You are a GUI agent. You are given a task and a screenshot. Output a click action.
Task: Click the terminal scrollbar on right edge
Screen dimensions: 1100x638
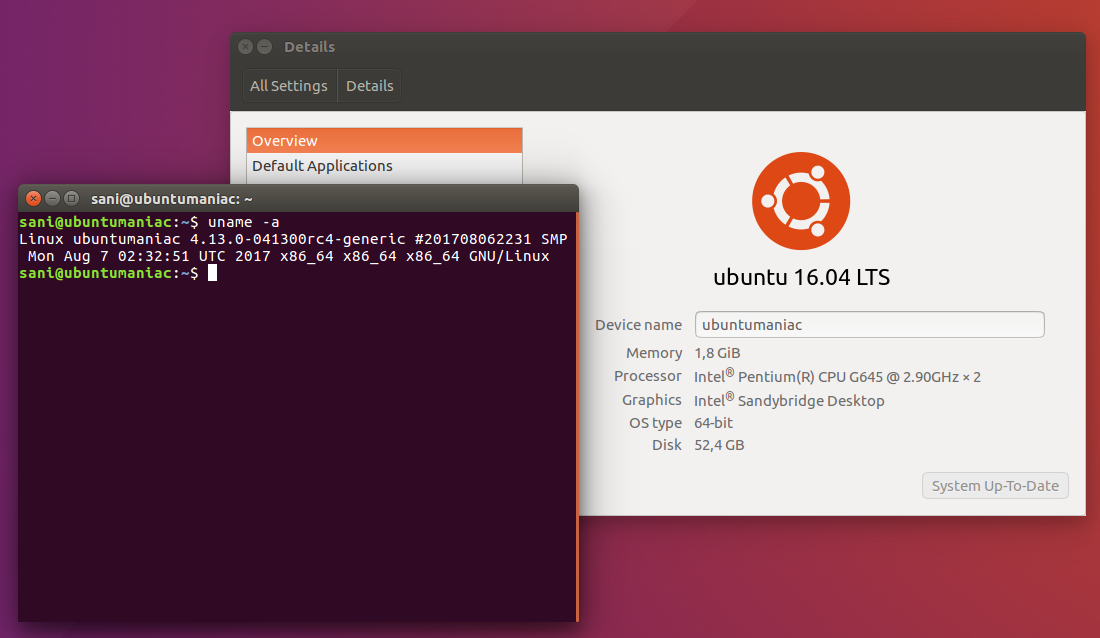[x=577, y=417]
